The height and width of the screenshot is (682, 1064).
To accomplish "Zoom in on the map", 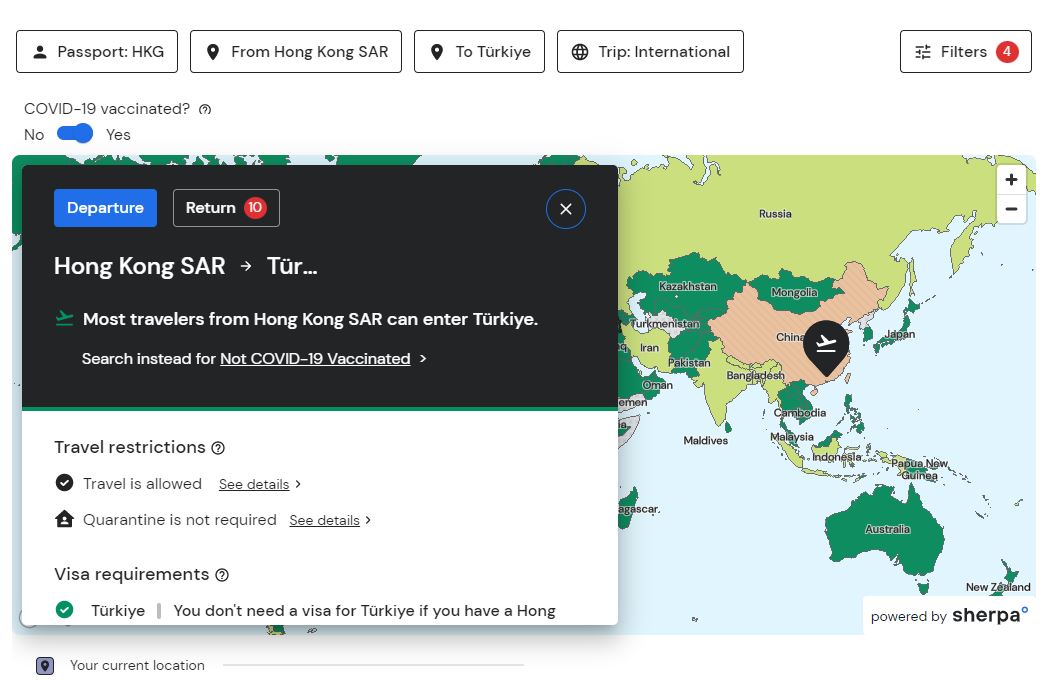I will 1011,180.
